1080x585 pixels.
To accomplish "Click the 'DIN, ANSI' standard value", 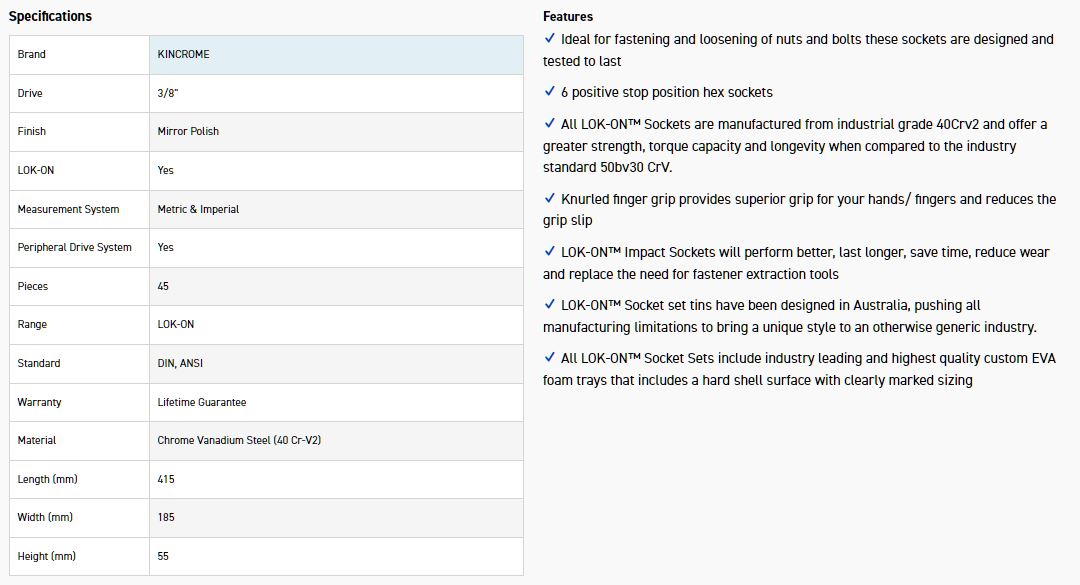I will [180, 363].
